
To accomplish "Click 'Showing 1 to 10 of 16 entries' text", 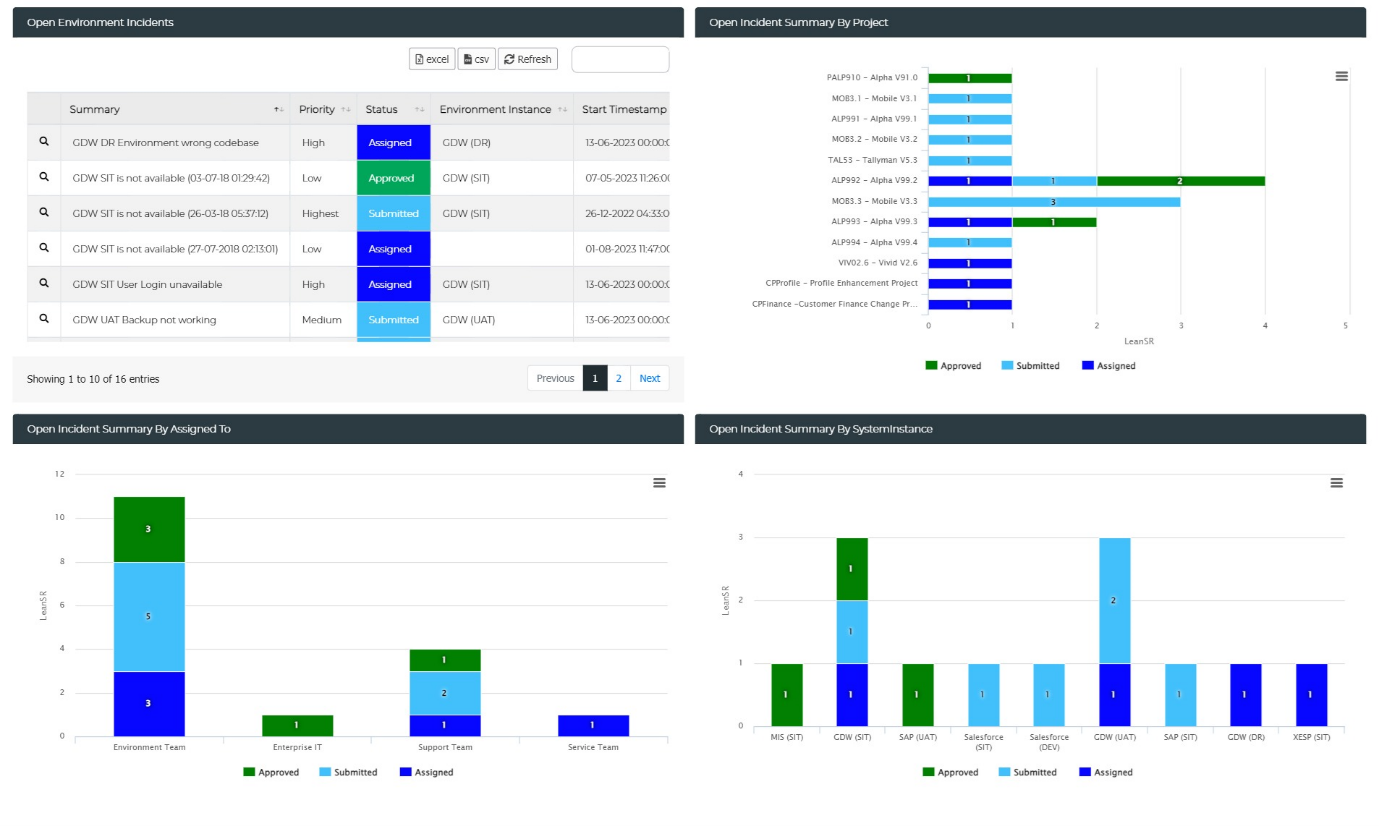I will point(93,379).
